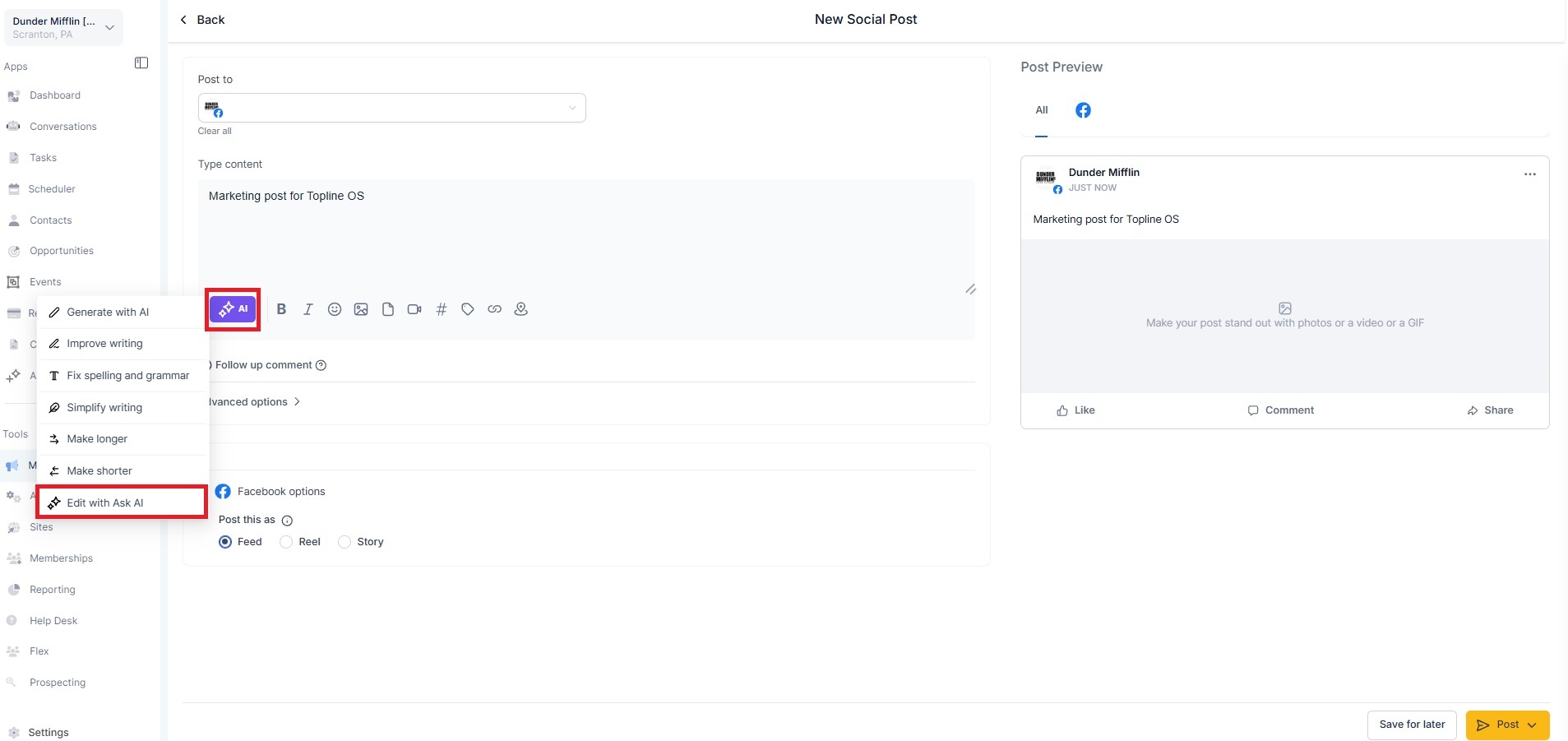
Task: Choose Make shorter from the AI menu
Action: point(123,471)
